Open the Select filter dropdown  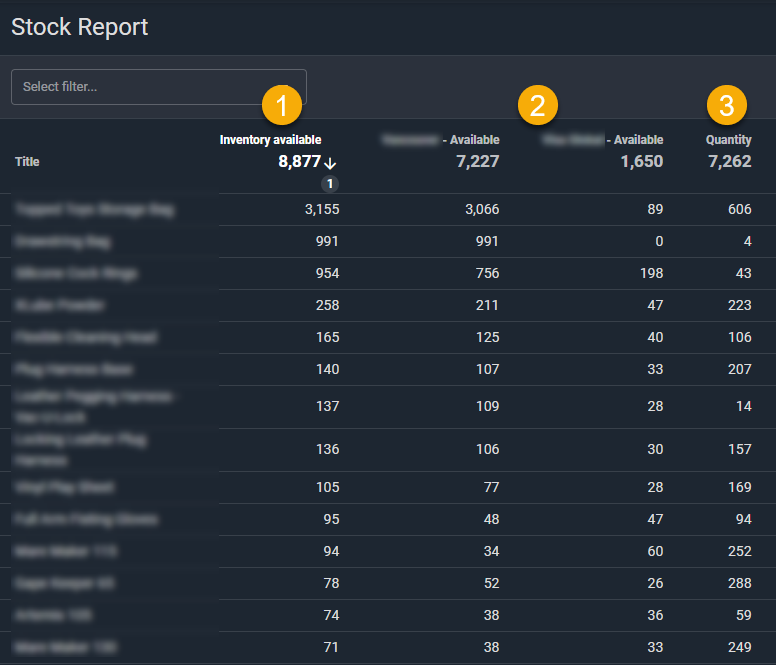158,87
